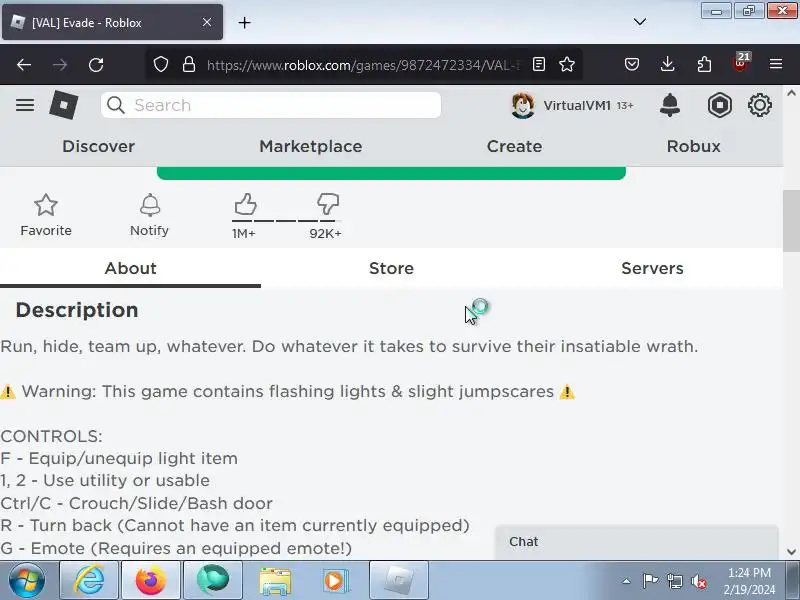Switch to Firefox in the taskbar
Screen dimensions: 800x600
click(151, 580)
